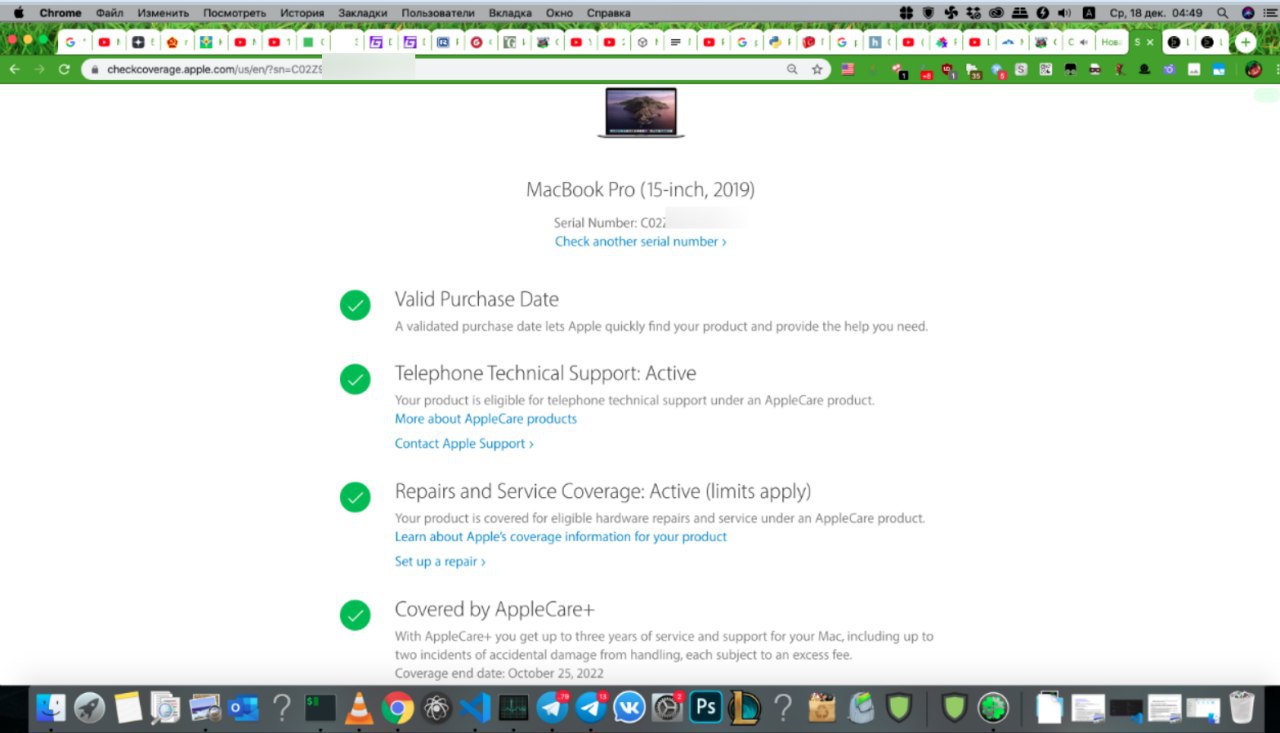Open the Изменить menu
The height and width of the screenshot is (733, 1280).
coord(163,13)
